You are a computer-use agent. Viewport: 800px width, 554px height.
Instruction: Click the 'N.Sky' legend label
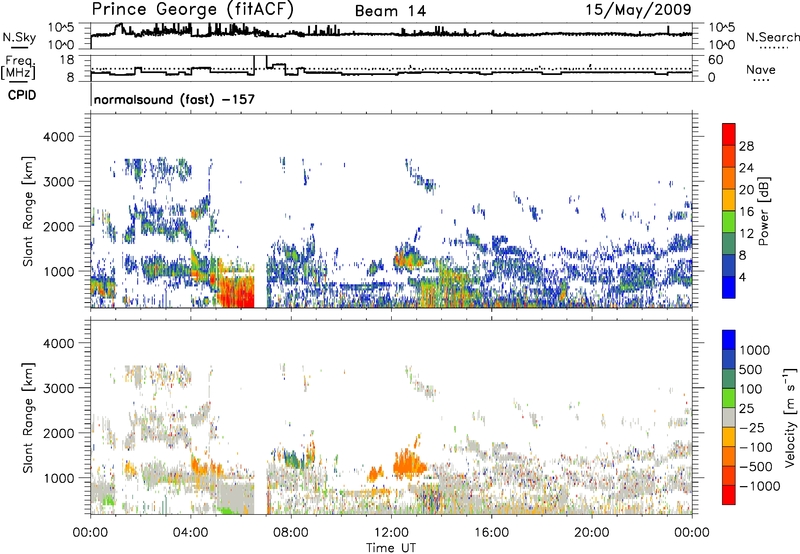coord(19,37)
